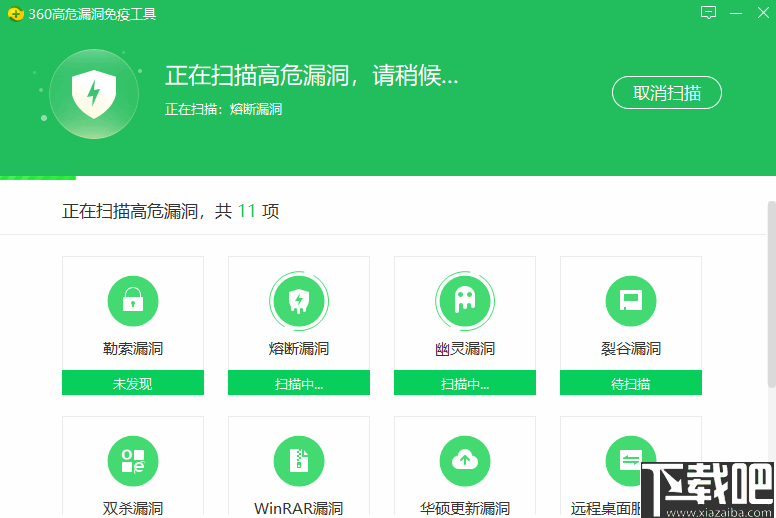Click the 正在扫描高危漏洞，请稍候 heading
The height and width of the screenshot is (518, 776).
pyautogui.click(x=312, y=76)
